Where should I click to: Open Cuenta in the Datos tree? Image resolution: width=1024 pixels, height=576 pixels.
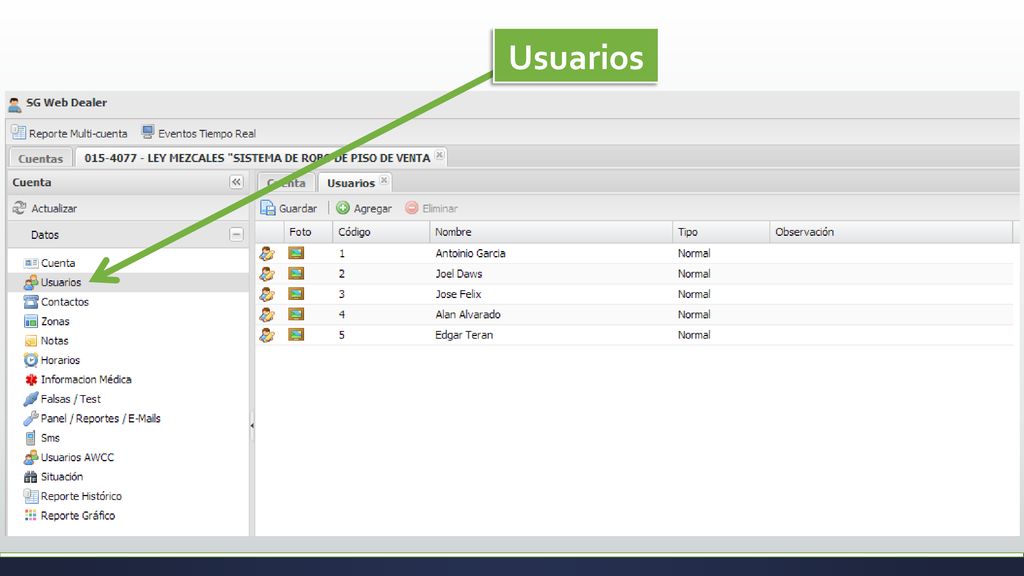(x=50, y=263)
